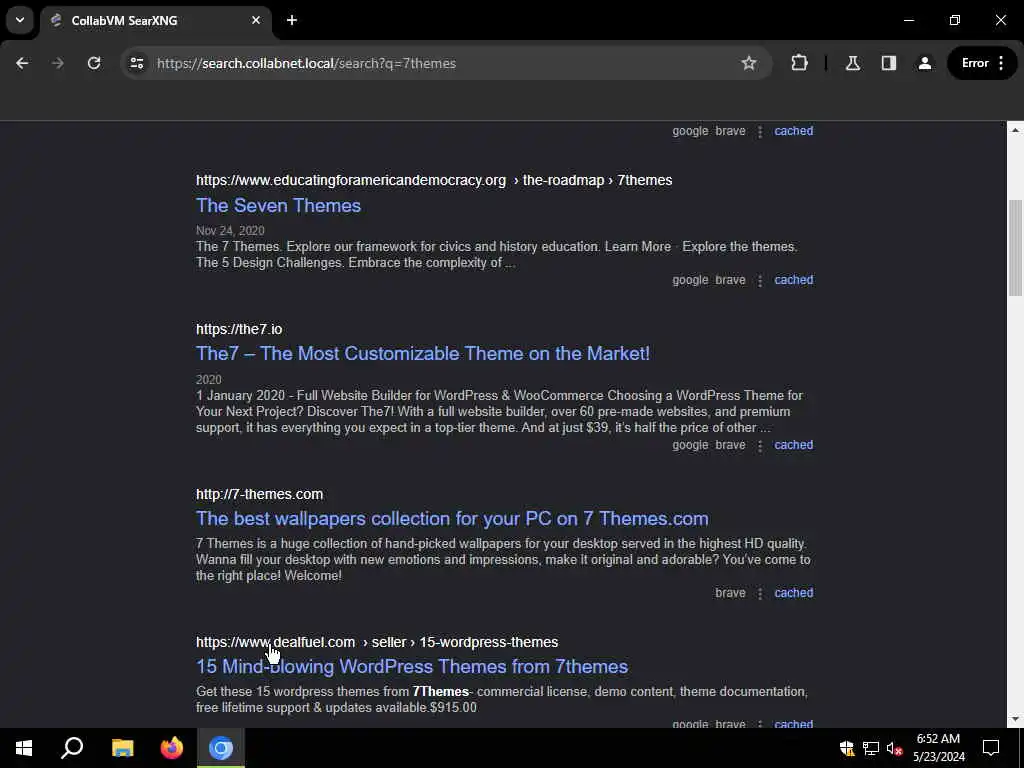Select the CollabVM SearXNG tab
The image size is (1024, 768).
(x=155, y=21)
